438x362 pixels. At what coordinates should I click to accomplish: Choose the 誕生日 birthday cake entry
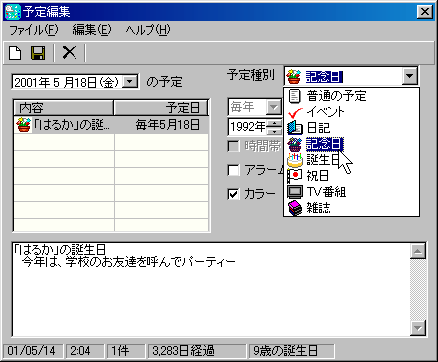coord(351,160)
